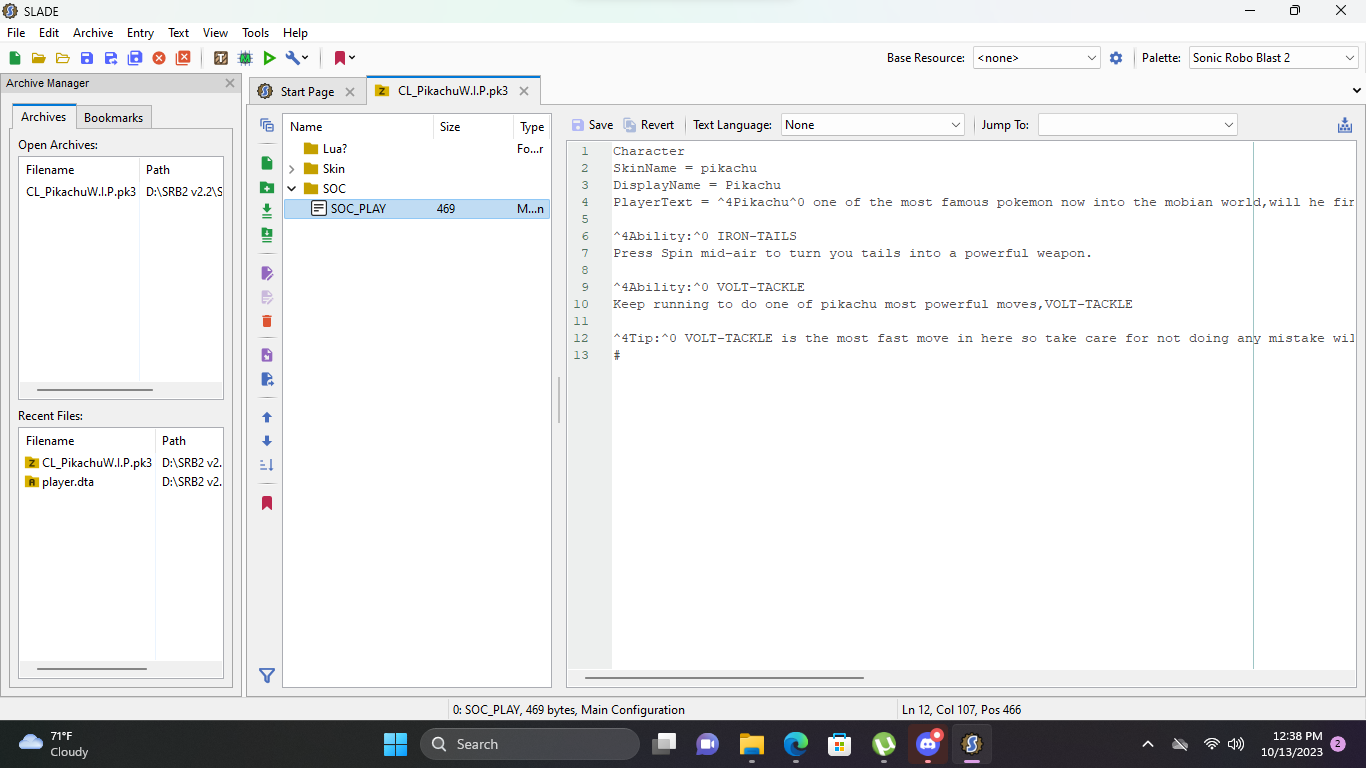Click the text editor horizontal scrollbar
The height and width of the screenshot is (768, 1366).
coord(723,678)
